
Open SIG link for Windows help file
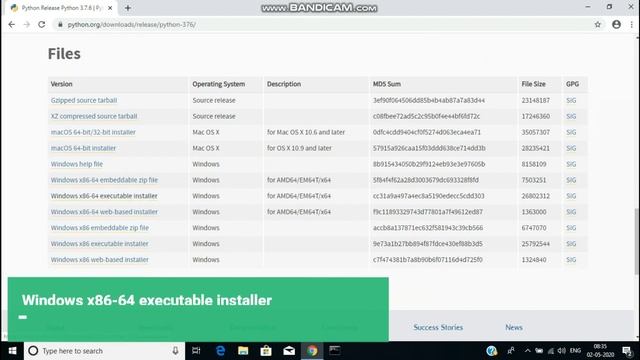point(571,164)
